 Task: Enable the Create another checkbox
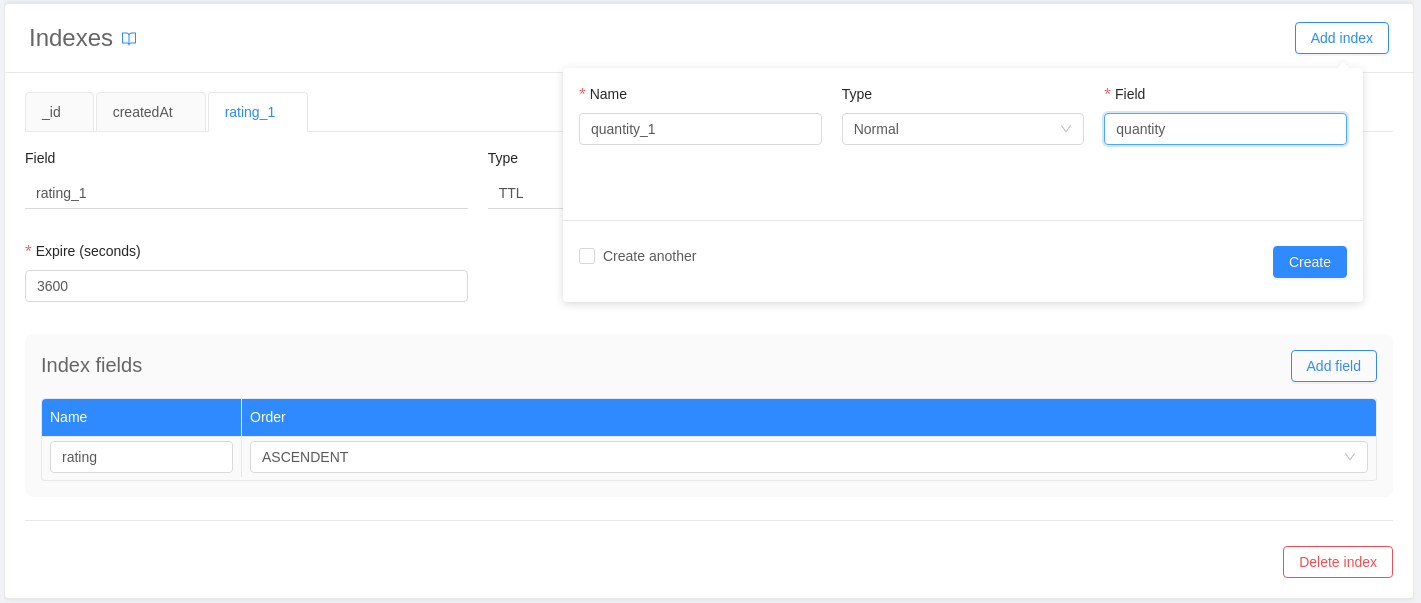[x=587, y=256]
